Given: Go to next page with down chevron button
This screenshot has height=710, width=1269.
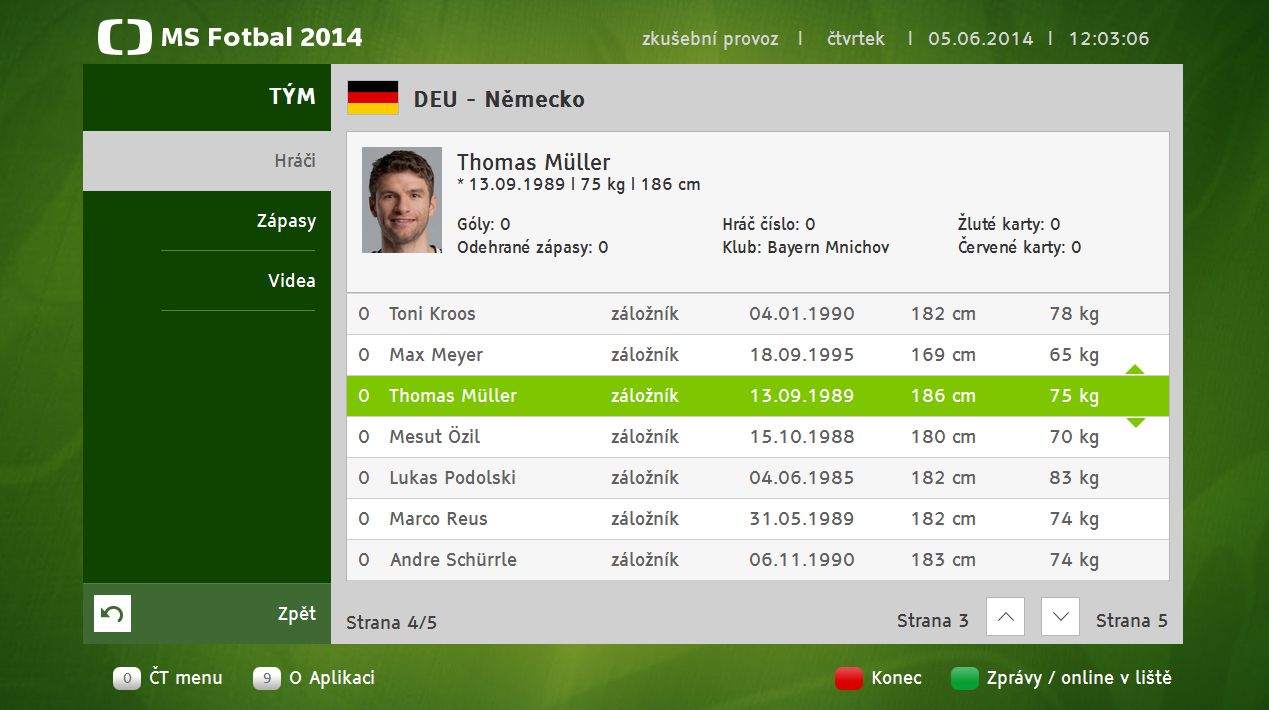Looking at the screenshot, I should (x=1060, y=617).
